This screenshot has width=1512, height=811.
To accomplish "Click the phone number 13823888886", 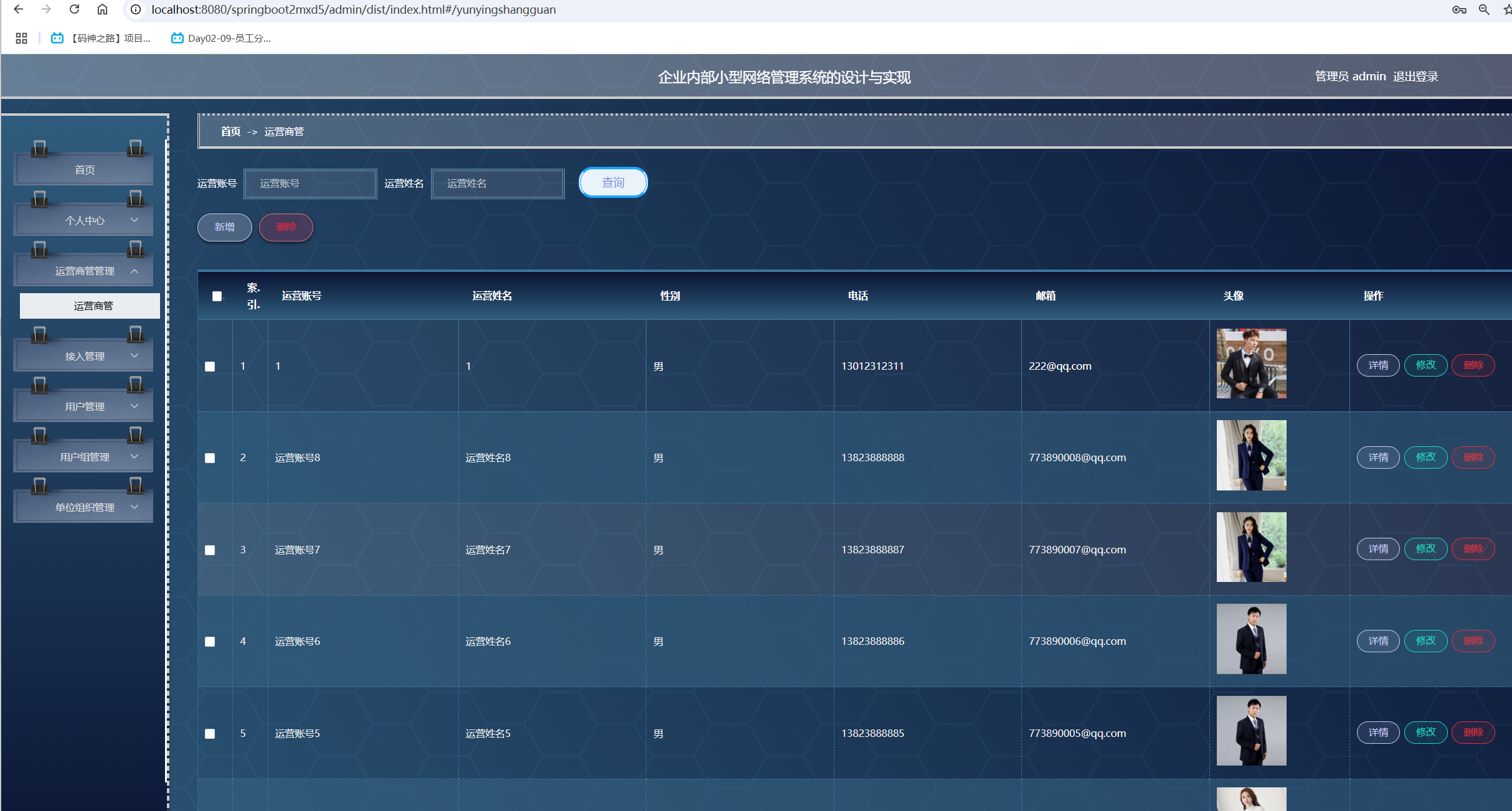I will click(872, 641).
